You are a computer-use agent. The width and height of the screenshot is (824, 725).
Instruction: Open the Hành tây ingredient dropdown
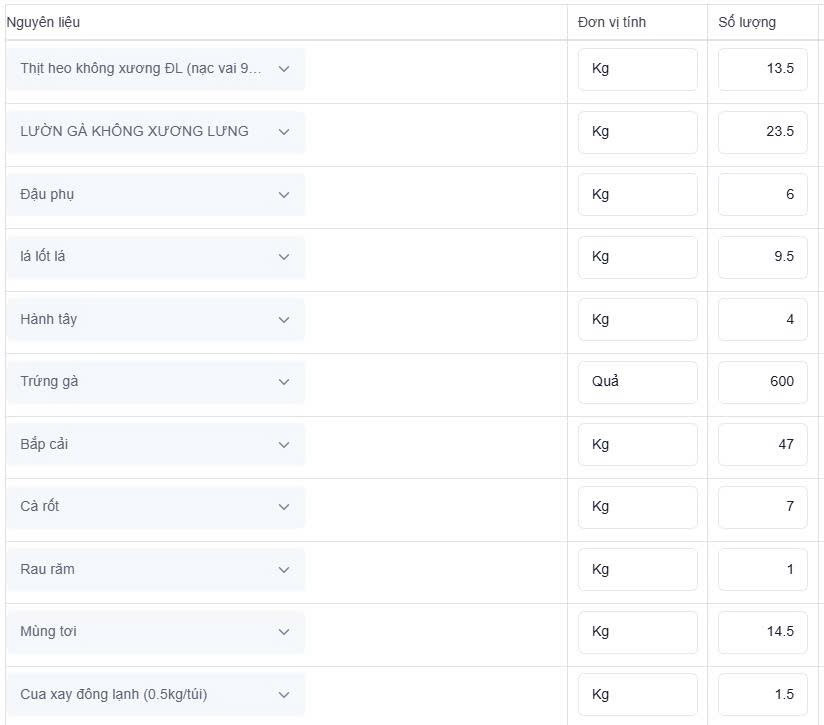tap(156, 319)
